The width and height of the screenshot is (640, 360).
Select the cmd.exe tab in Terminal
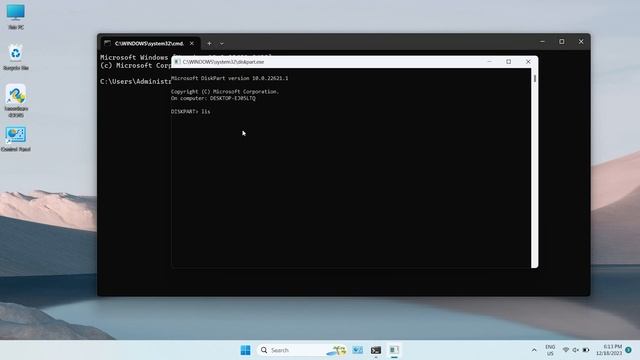(x=149, y=43)
